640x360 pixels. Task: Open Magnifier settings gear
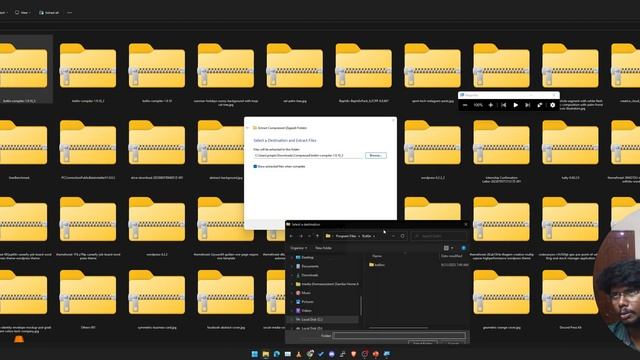(552, 105)
